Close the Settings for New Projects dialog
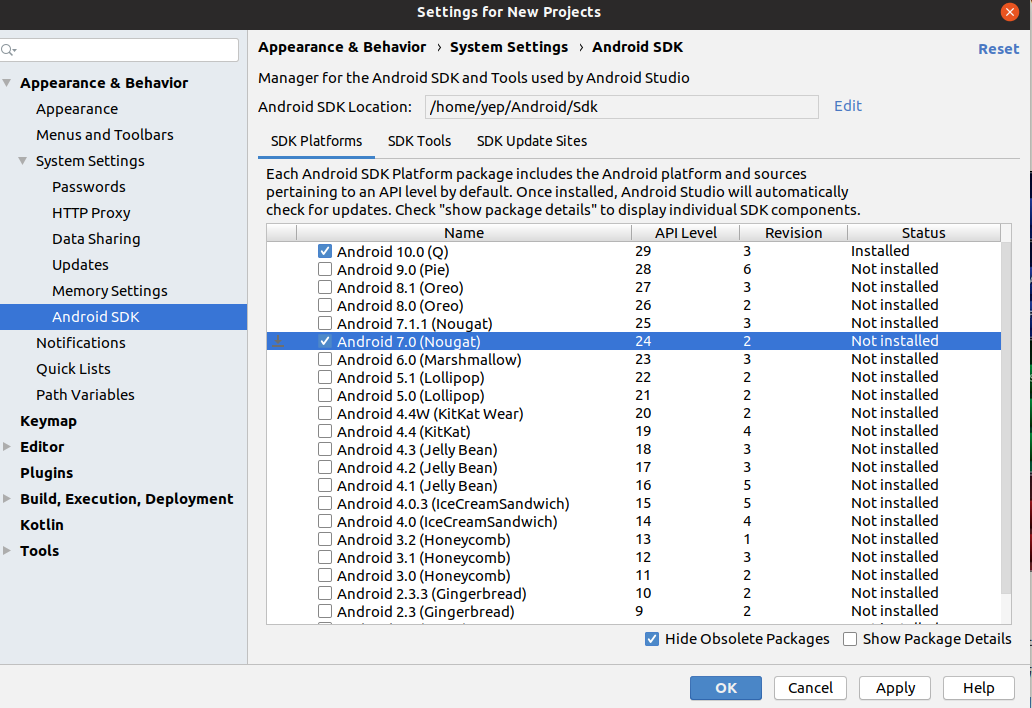Image resolution: width=1032 pixels, height=708 pixels. (x=1009, y=13)
